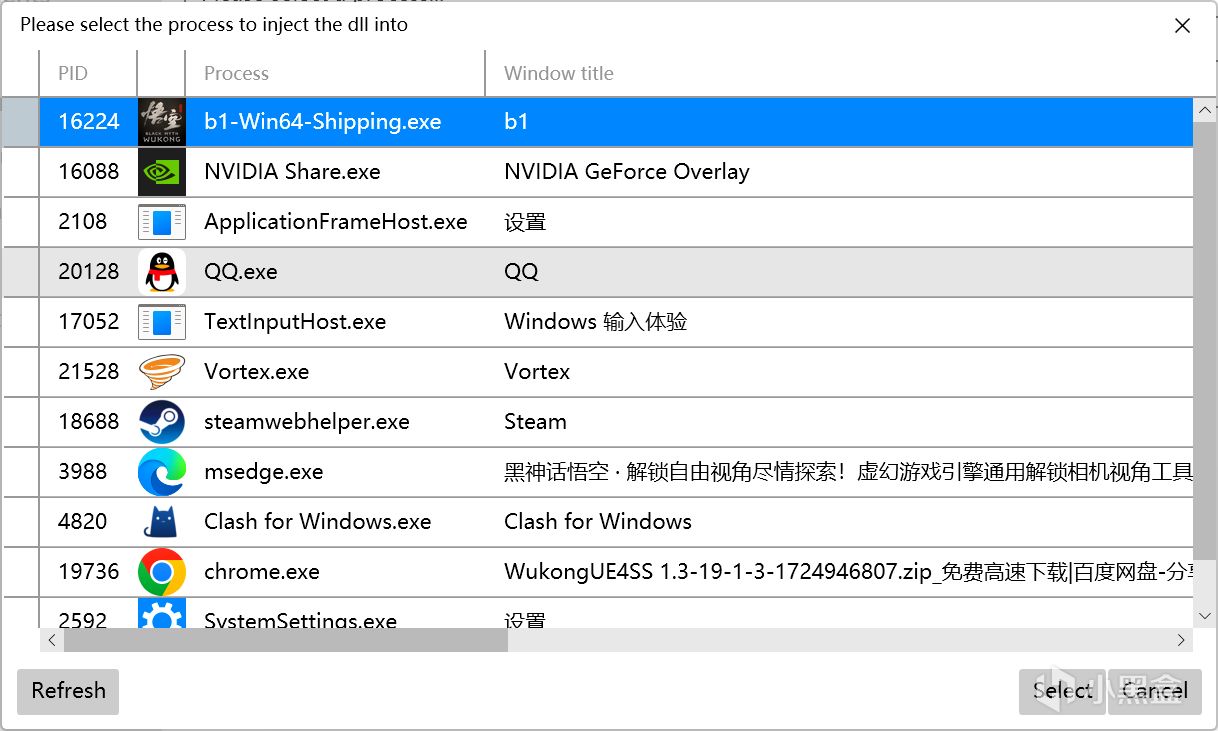Click the horizontal scrollbar thumb
The height and width of the screenshot is (731, 1218).
tap(285, 640)
